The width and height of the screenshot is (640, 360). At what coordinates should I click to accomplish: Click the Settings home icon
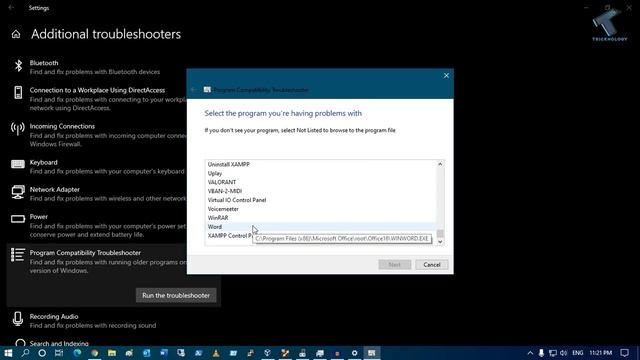pos(16,34)
